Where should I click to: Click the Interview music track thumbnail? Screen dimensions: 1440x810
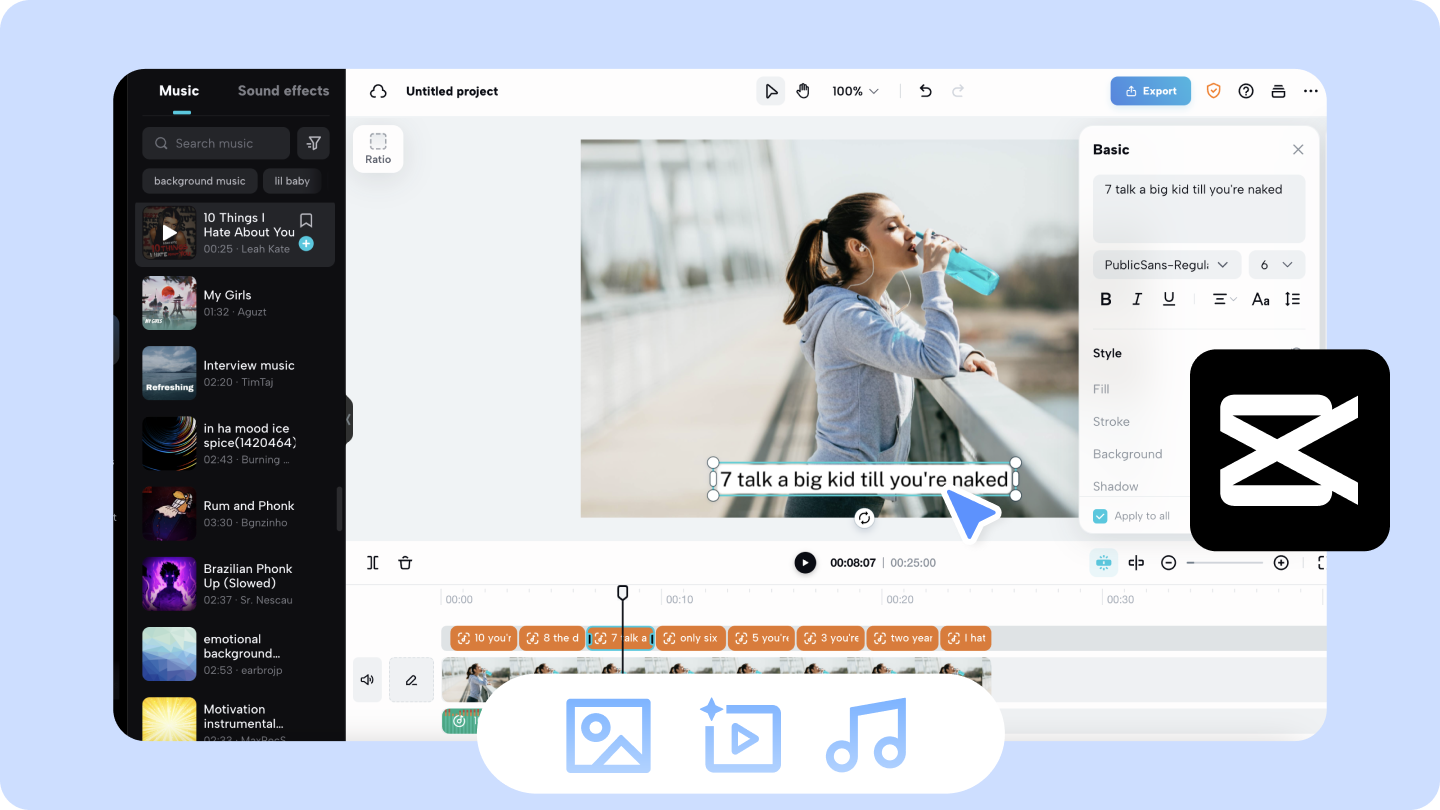(169, 373)
